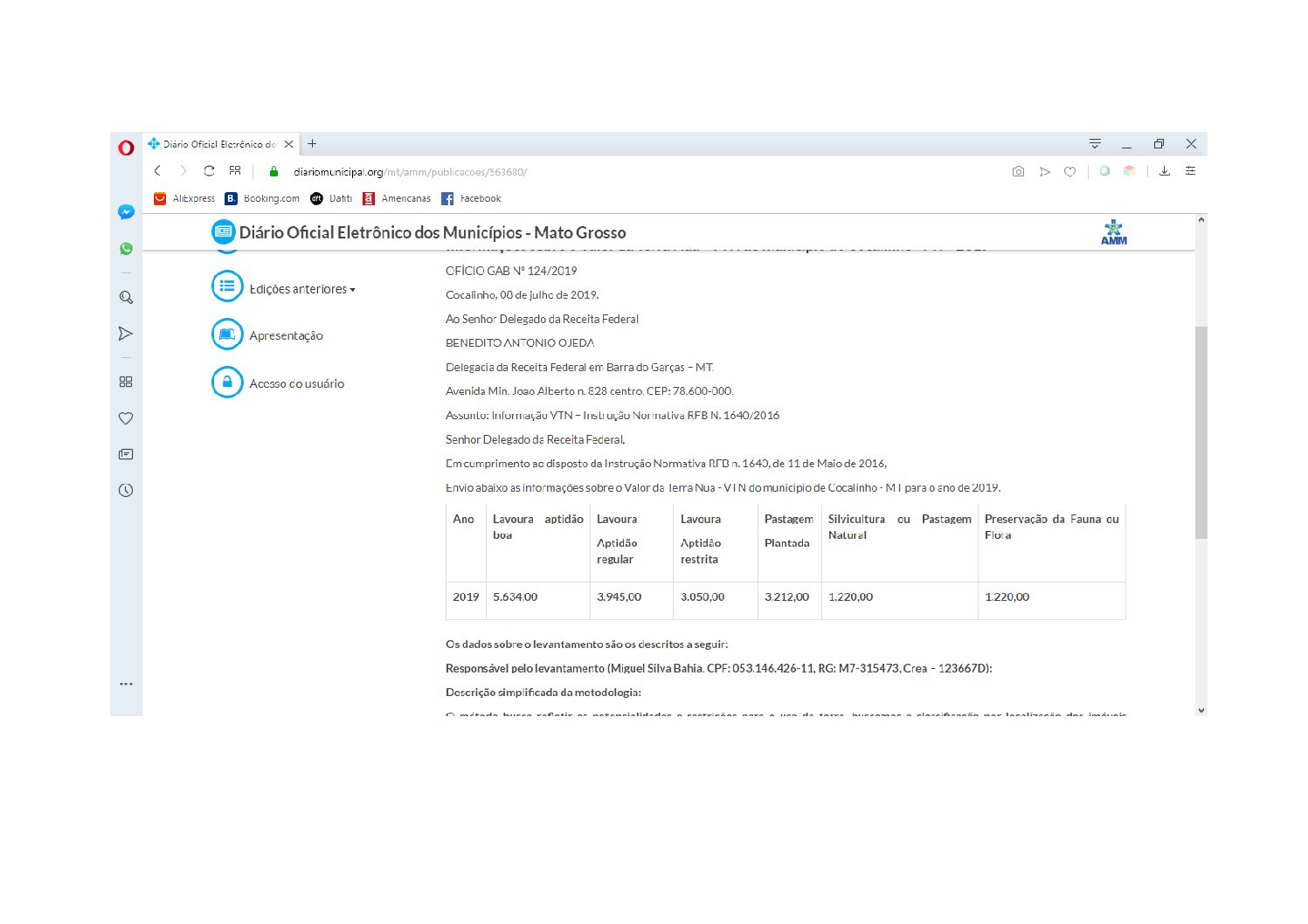
Task: Open the AliExpress bookmark
Action: [x=184, y=199]
